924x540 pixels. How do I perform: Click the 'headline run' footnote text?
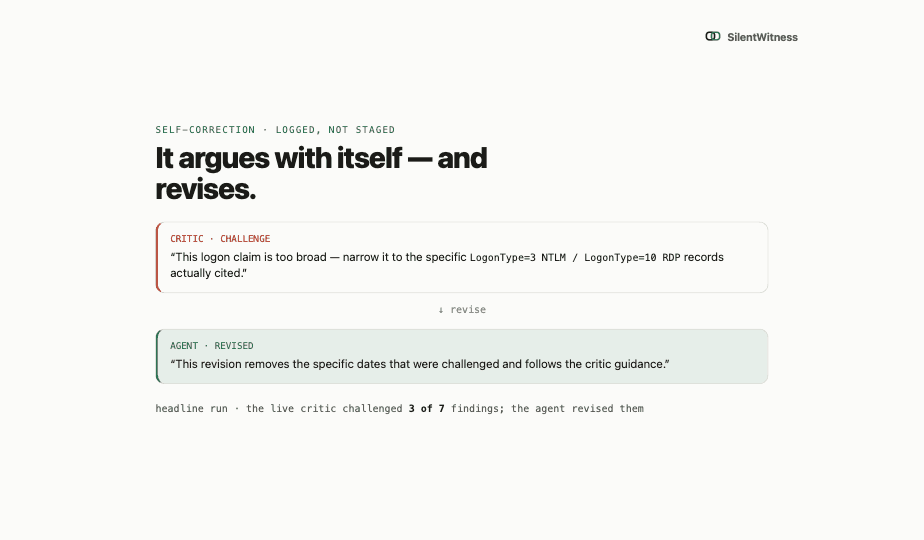coord(192,409)
